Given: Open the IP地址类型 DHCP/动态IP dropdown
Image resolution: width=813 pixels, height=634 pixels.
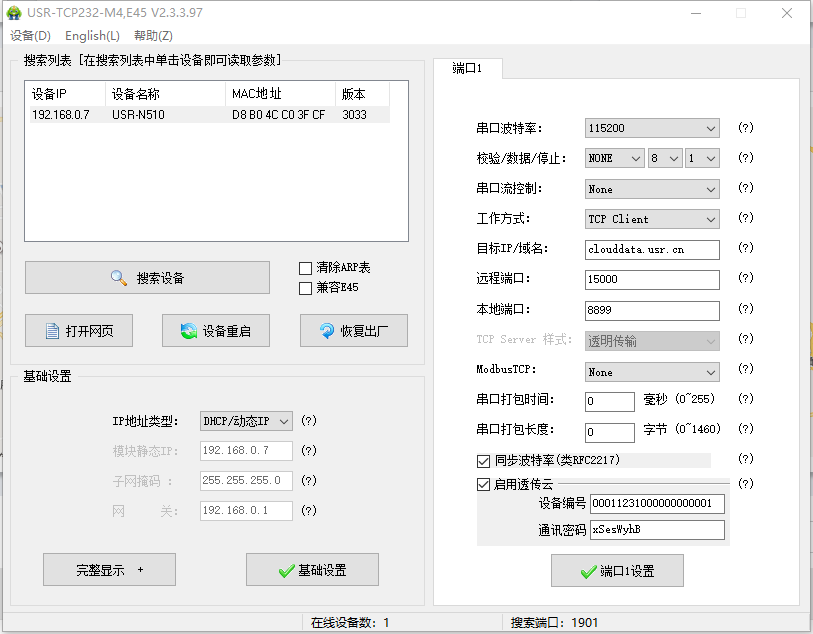Looking at the screenshot, I should tap(246, 421).
